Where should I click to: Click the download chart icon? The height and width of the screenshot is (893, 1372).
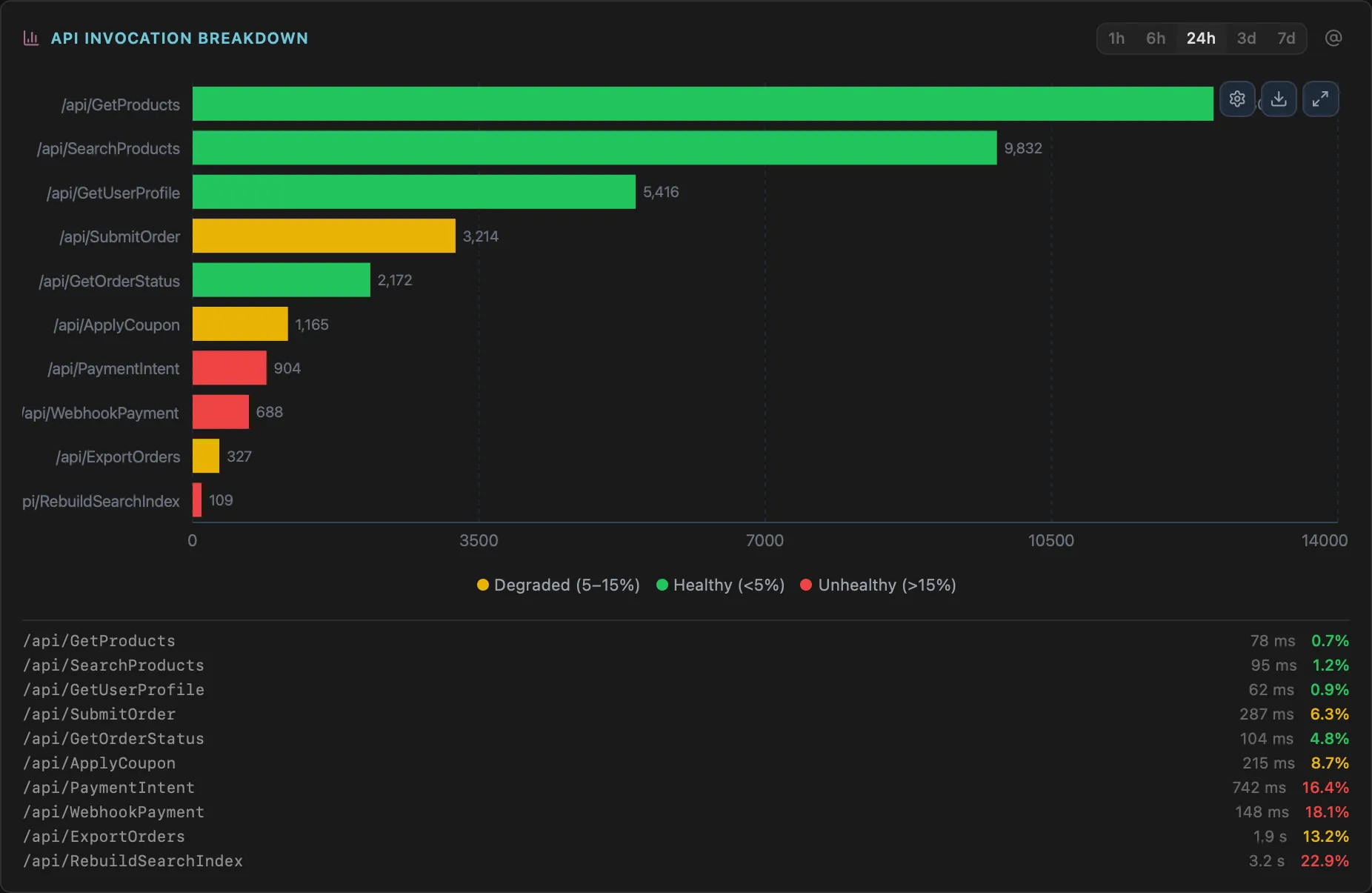(1279, 99)
